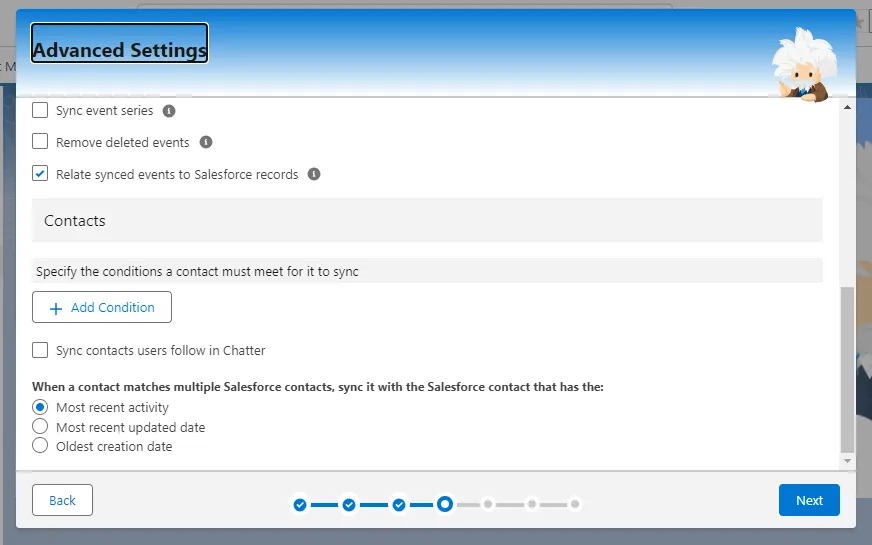The width and height of the screenshot is (872, 545).
Task: Go Back to previous step
Action: click(x=62, y=500)
